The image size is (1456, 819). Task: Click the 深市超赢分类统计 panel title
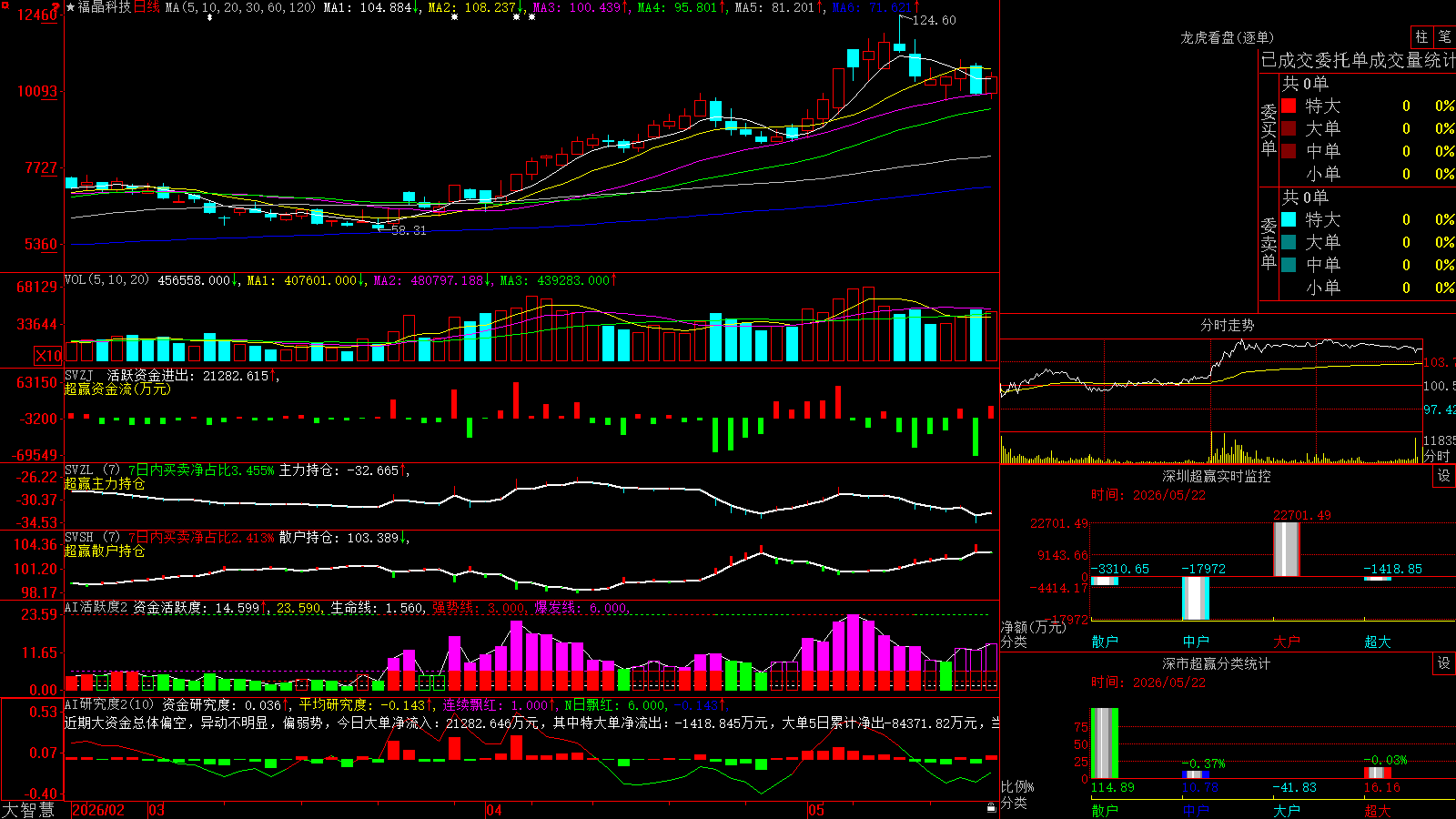click(1217, 663)
